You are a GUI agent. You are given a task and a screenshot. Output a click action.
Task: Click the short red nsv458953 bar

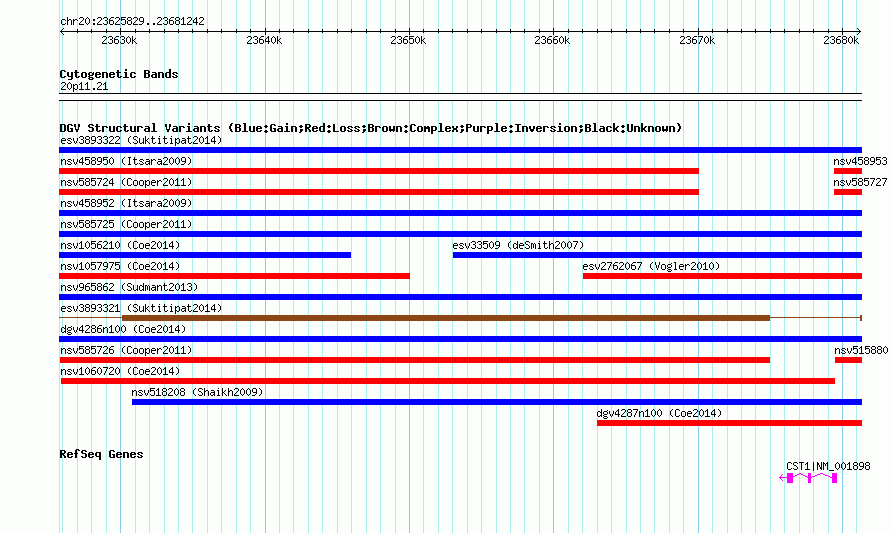(x=848, y=171)
